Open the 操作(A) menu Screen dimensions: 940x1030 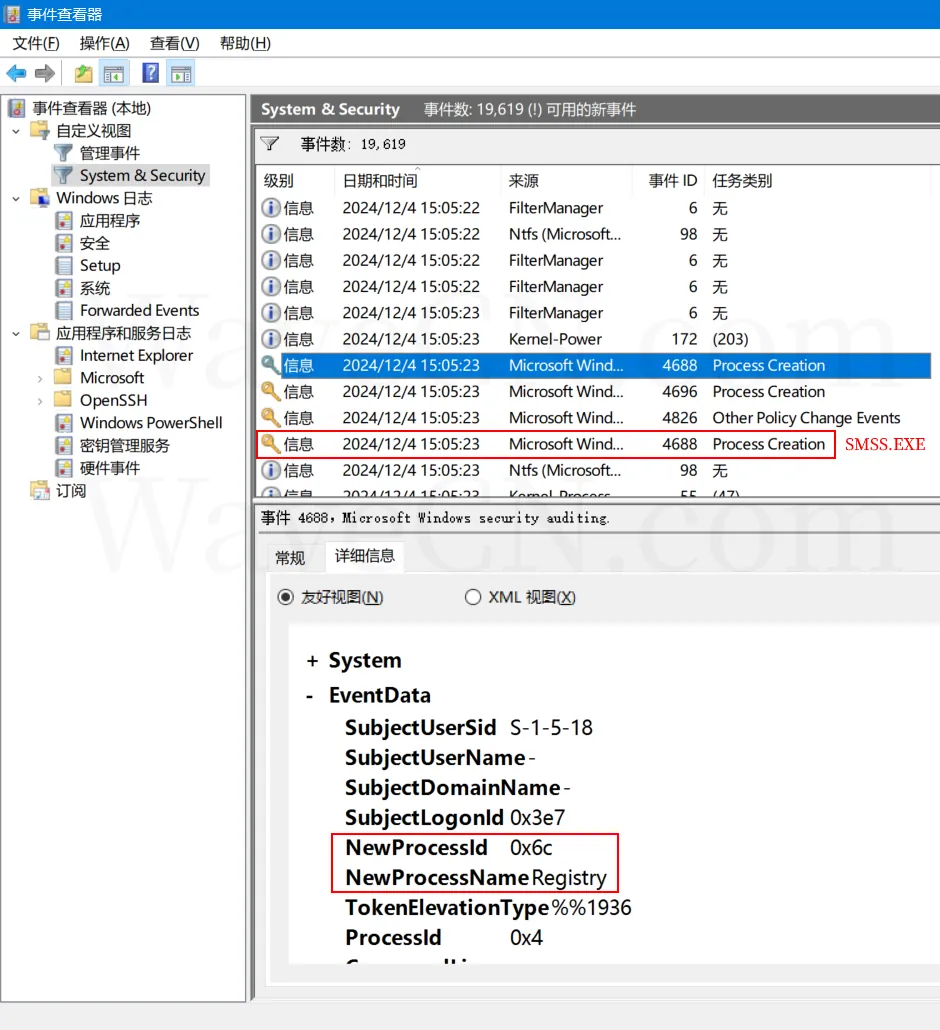(x=104, y=43)
